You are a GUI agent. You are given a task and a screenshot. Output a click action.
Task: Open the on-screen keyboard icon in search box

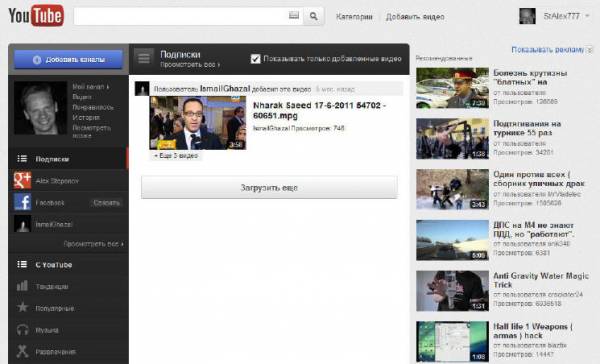pos(294,15)
